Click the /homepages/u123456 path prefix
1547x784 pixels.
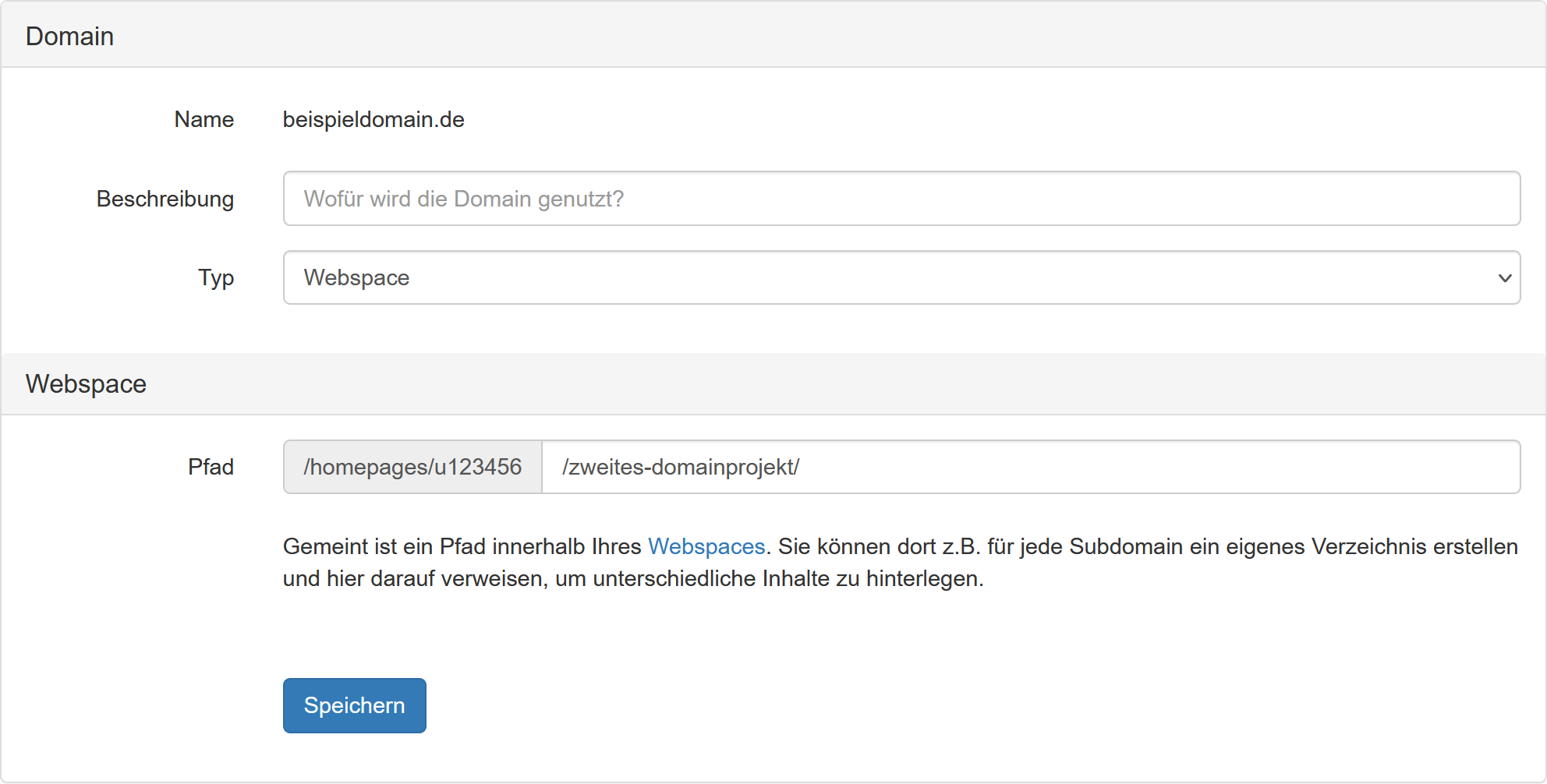pyautogui.click(x=412, y=467)
